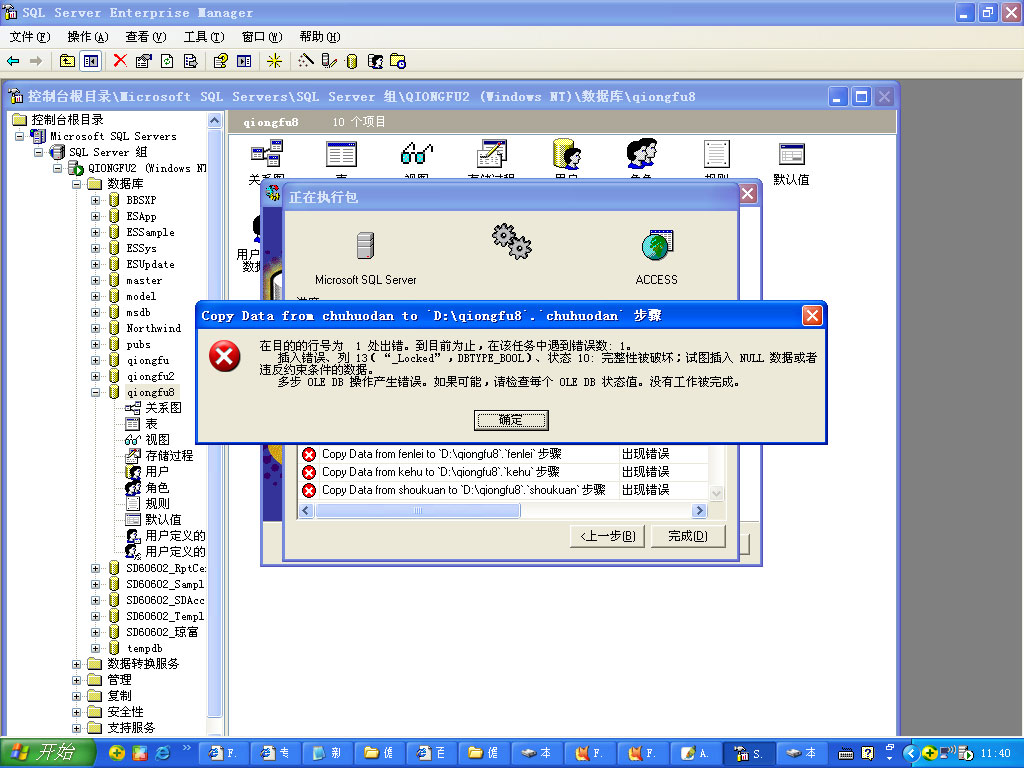This screenshot has height=768, width=1024.
Task: Click the Forward arrow toolbar icon
Action: [x=36, y=61]
